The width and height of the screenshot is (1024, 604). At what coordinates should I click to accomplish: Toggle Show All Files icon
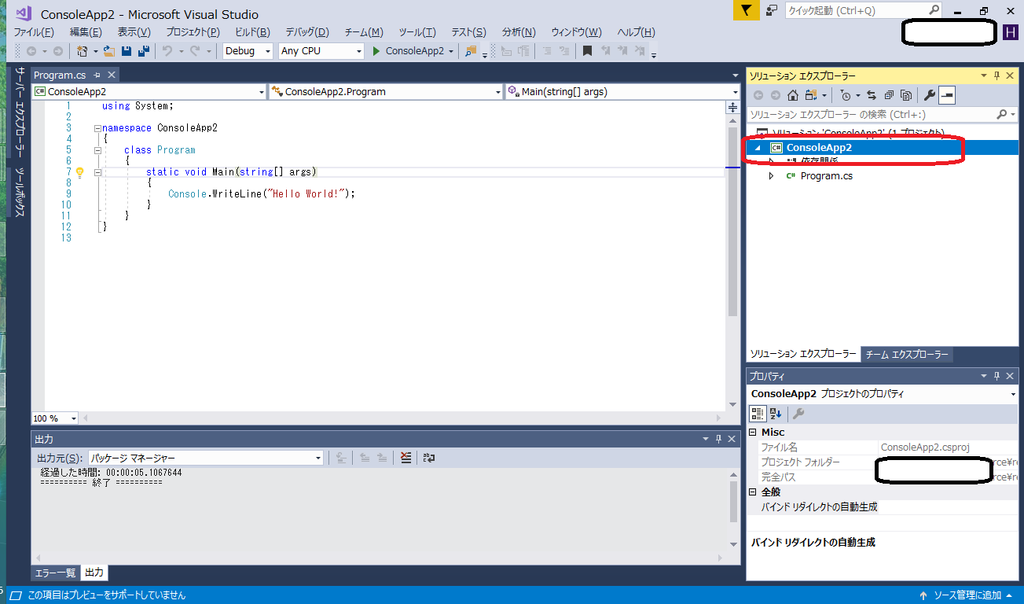coord(906,95)
